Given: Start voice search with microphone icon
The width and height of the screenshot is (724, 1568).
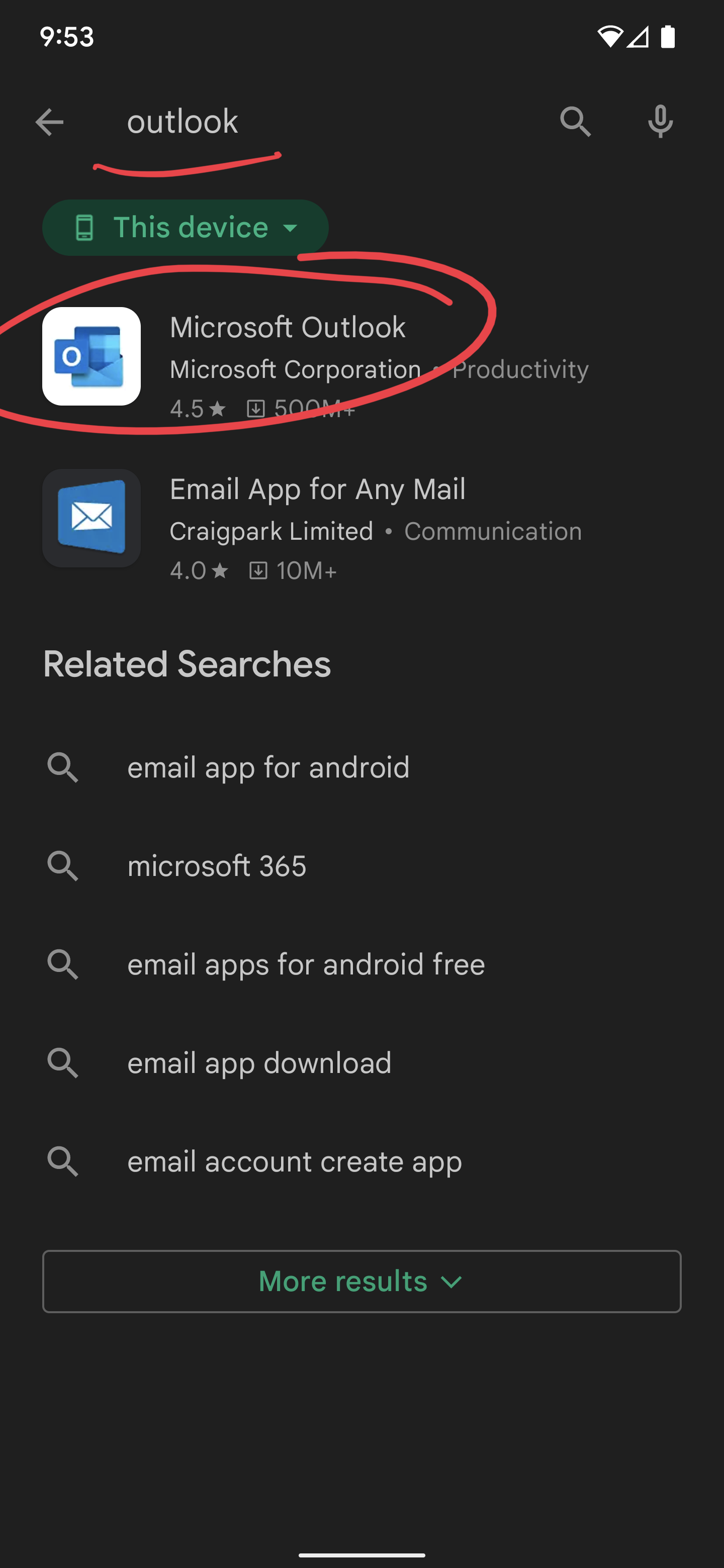Looking at the screenshot, I should [660, 122].
